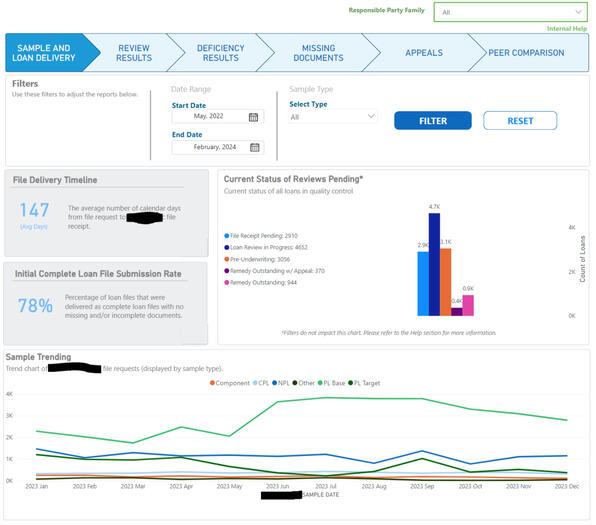Click the SAMPLE DATE axis title
This screenshot has width=596, height=525.
point(320,495)
